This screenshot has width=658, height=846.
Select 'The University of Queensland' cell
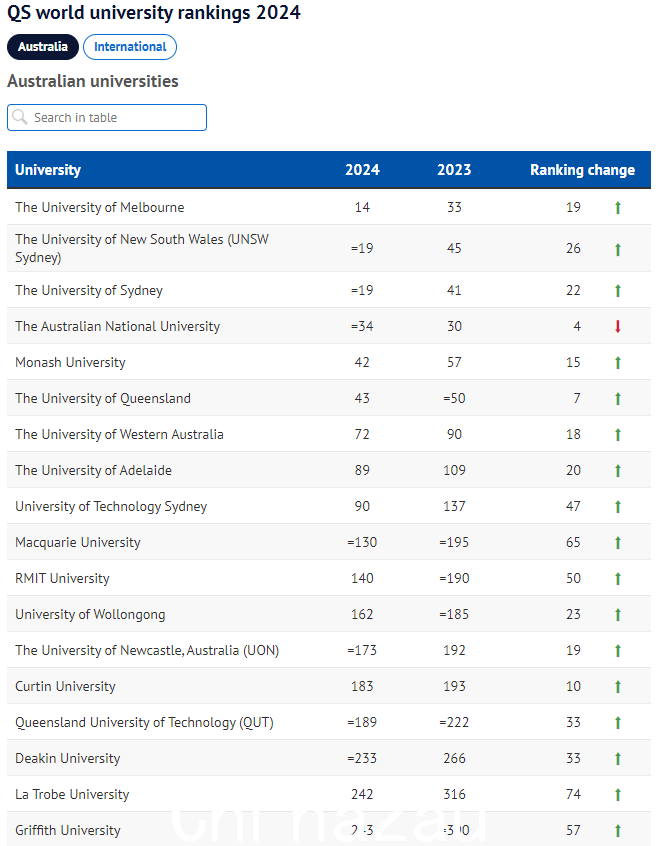point(103,398)
